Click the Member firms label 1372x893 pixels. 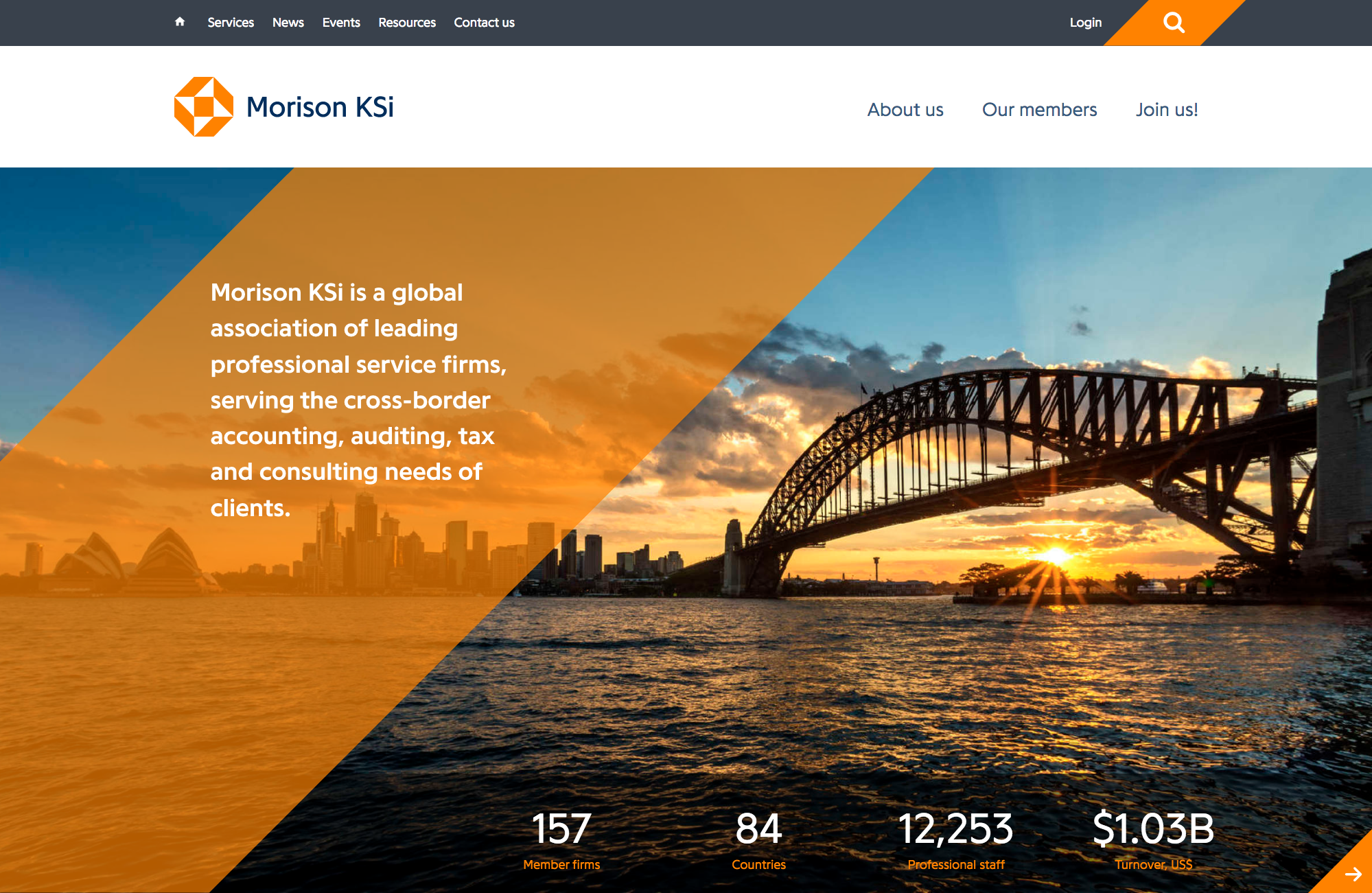click(561, 865)
